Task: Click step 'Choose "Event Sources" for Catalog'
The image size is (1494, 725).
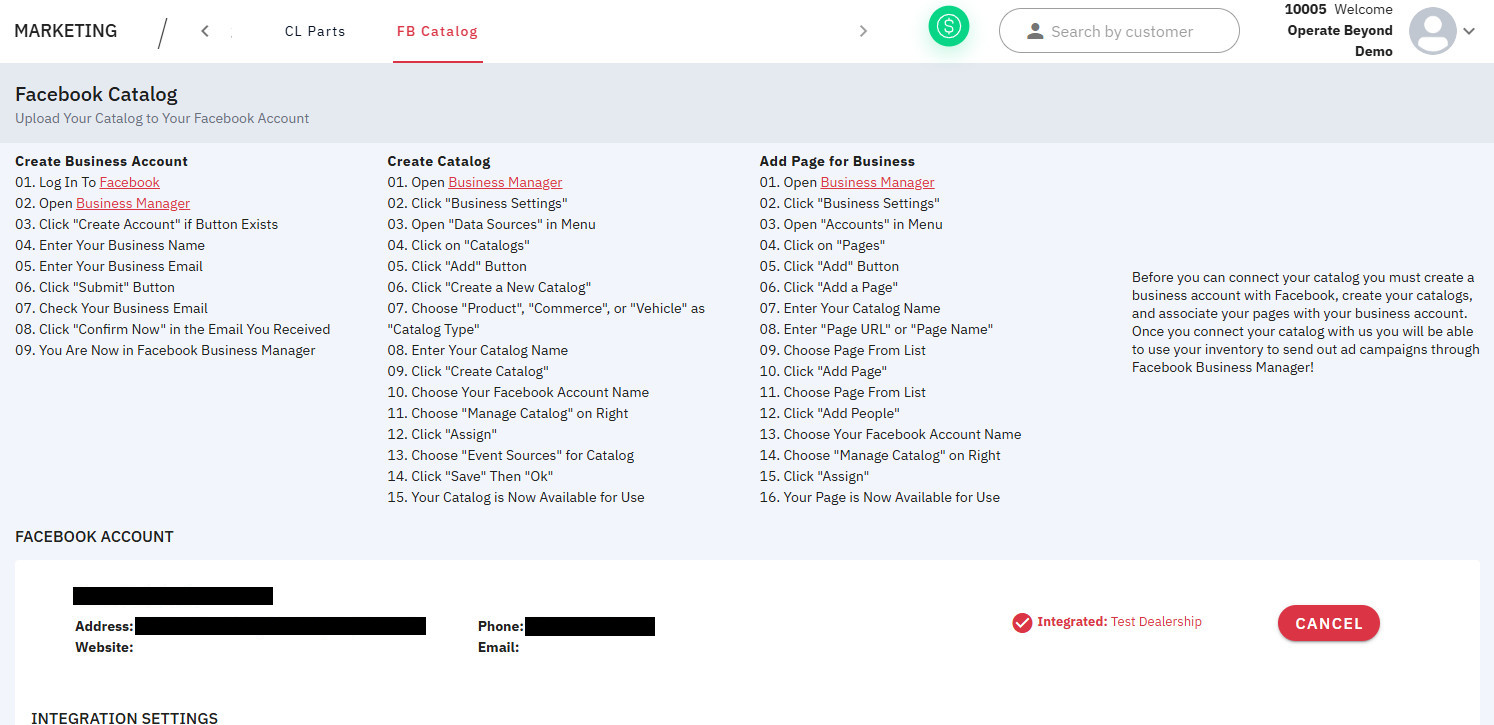Action: pos(511,455)
